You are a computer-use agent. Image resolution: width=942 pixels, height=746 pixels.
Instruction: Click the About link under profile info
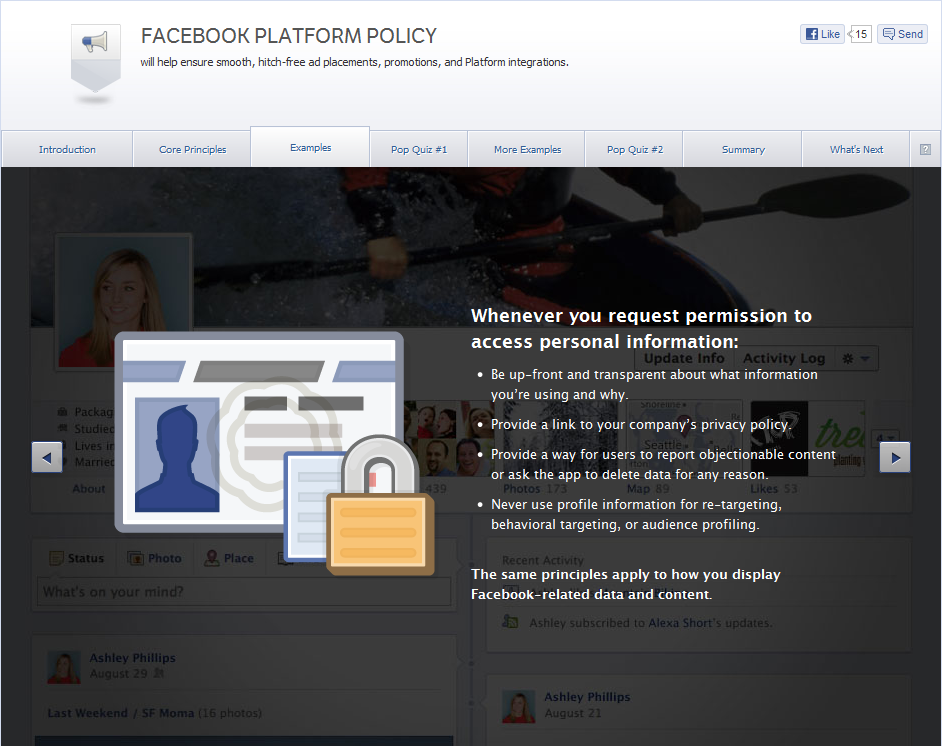pyautogui.click(x=88, y=488)
